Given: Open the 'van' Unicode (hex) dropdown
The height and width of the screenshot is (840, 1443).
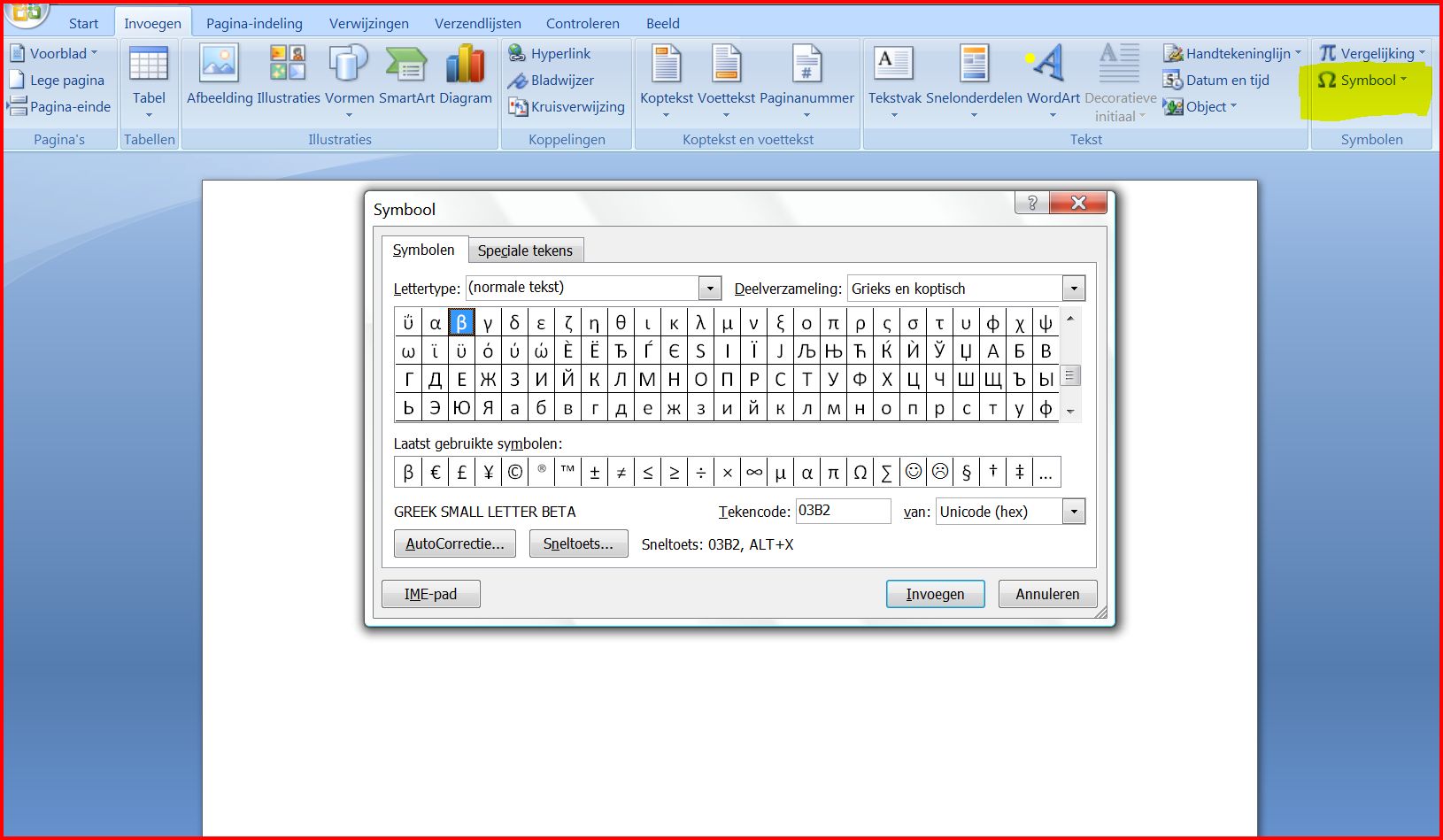Looking at the screenshot, I should click(1073, 512).
